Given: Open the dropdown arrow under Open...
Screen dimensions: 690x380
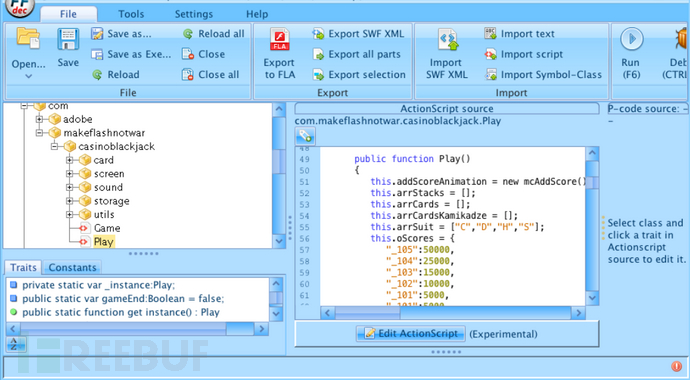Looking at the screenshot, I should tap(28, 76).
